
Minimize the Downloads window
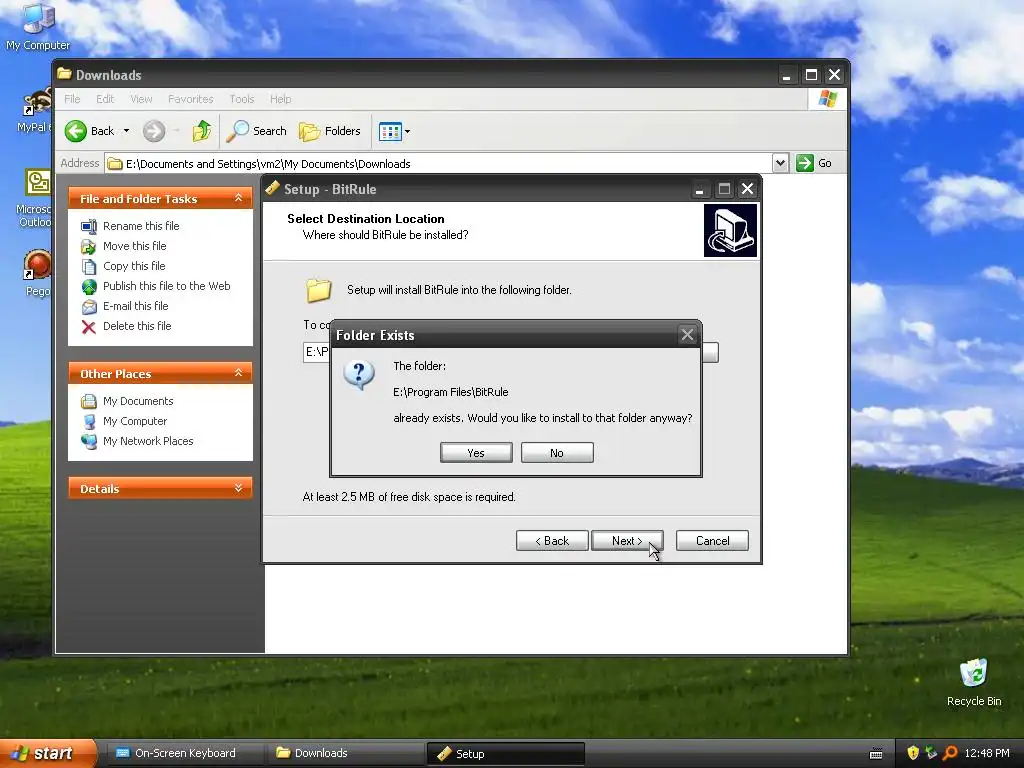click(786, 75)
